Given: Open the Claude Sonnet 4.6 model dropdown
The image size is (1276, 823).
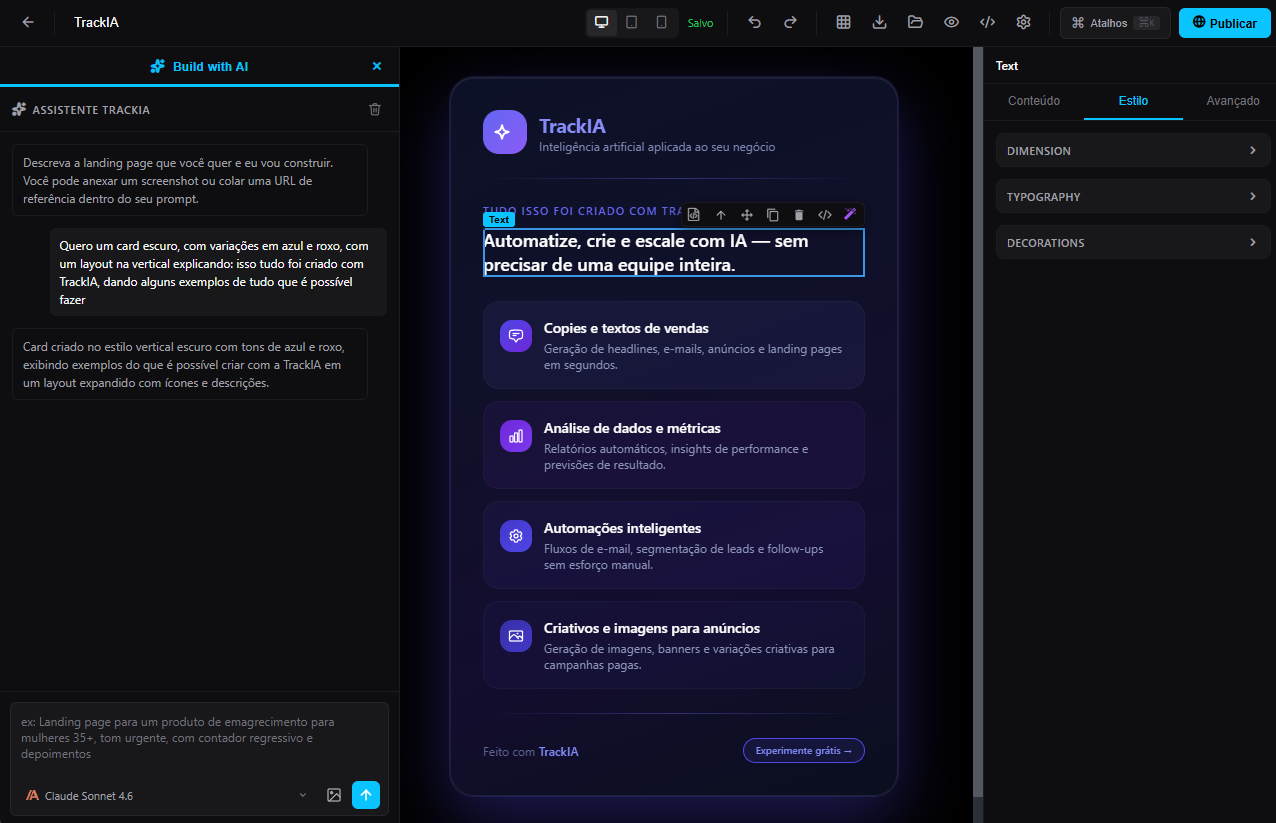Looking at the screenshot, I should (167, 795).
